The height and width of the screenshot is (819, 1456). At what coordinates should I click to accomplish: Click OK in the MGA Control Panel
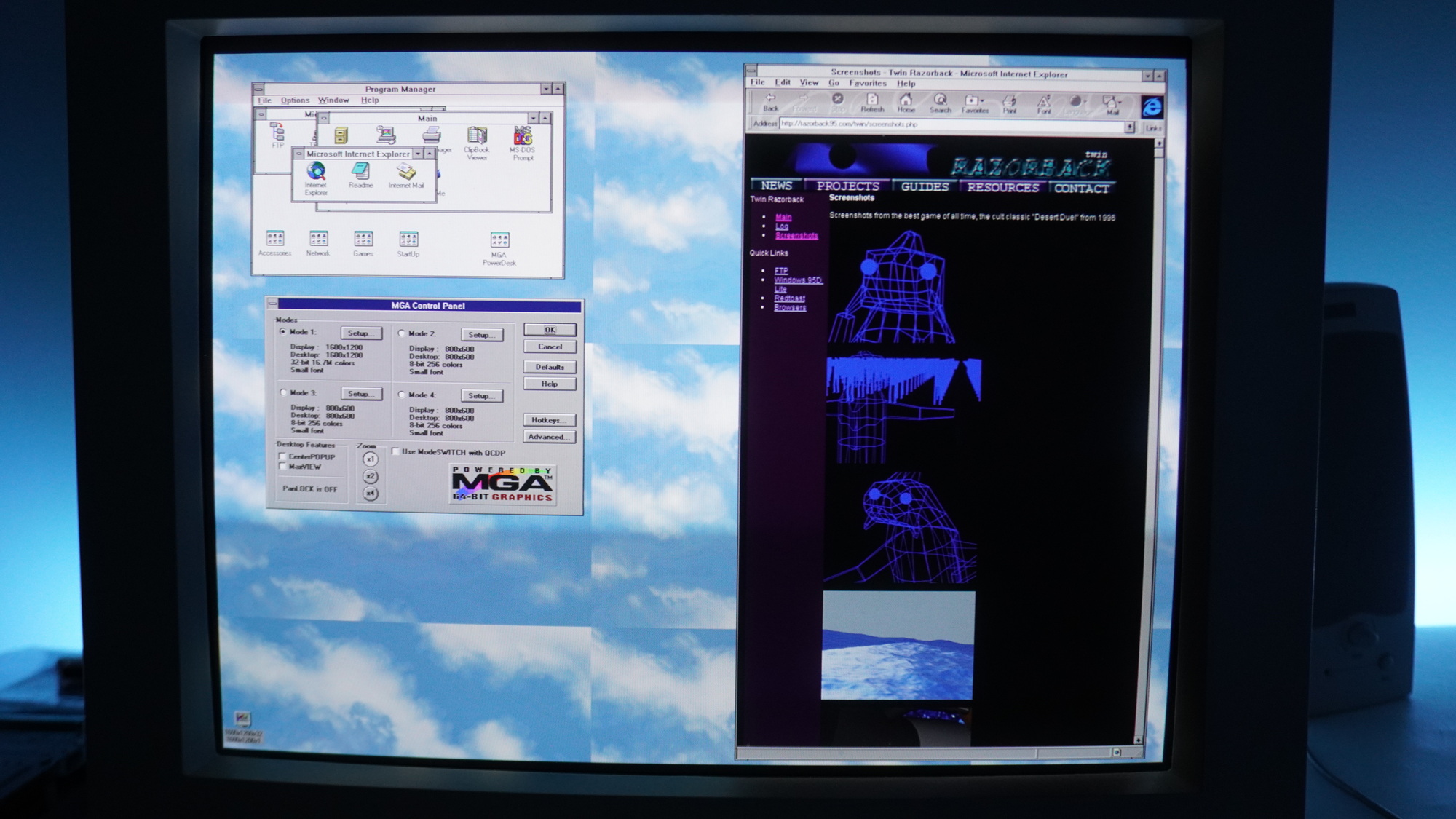click(550, 330)
